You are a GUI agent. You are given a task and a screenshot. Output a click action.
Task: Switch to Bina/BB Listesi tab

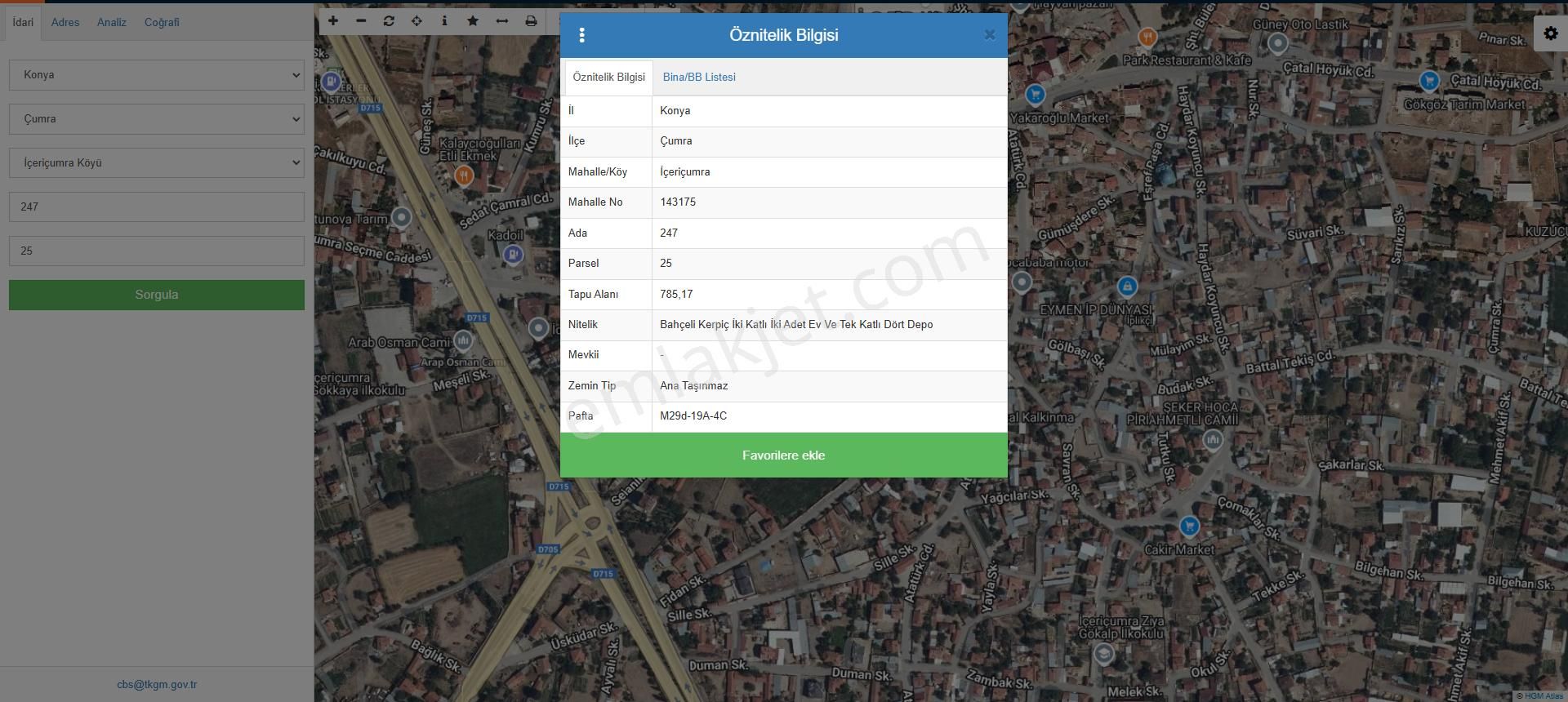pyautogui.click(x=699, y=78)
